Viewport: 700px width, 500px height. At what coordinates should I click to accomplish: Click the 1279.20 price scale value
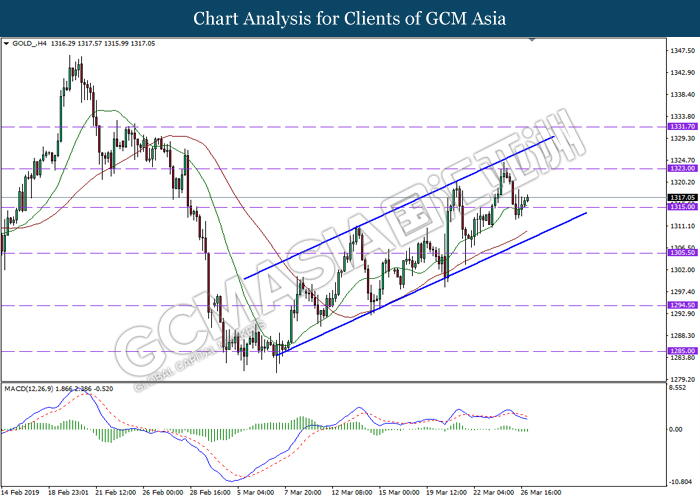click(x=683, y=379)
